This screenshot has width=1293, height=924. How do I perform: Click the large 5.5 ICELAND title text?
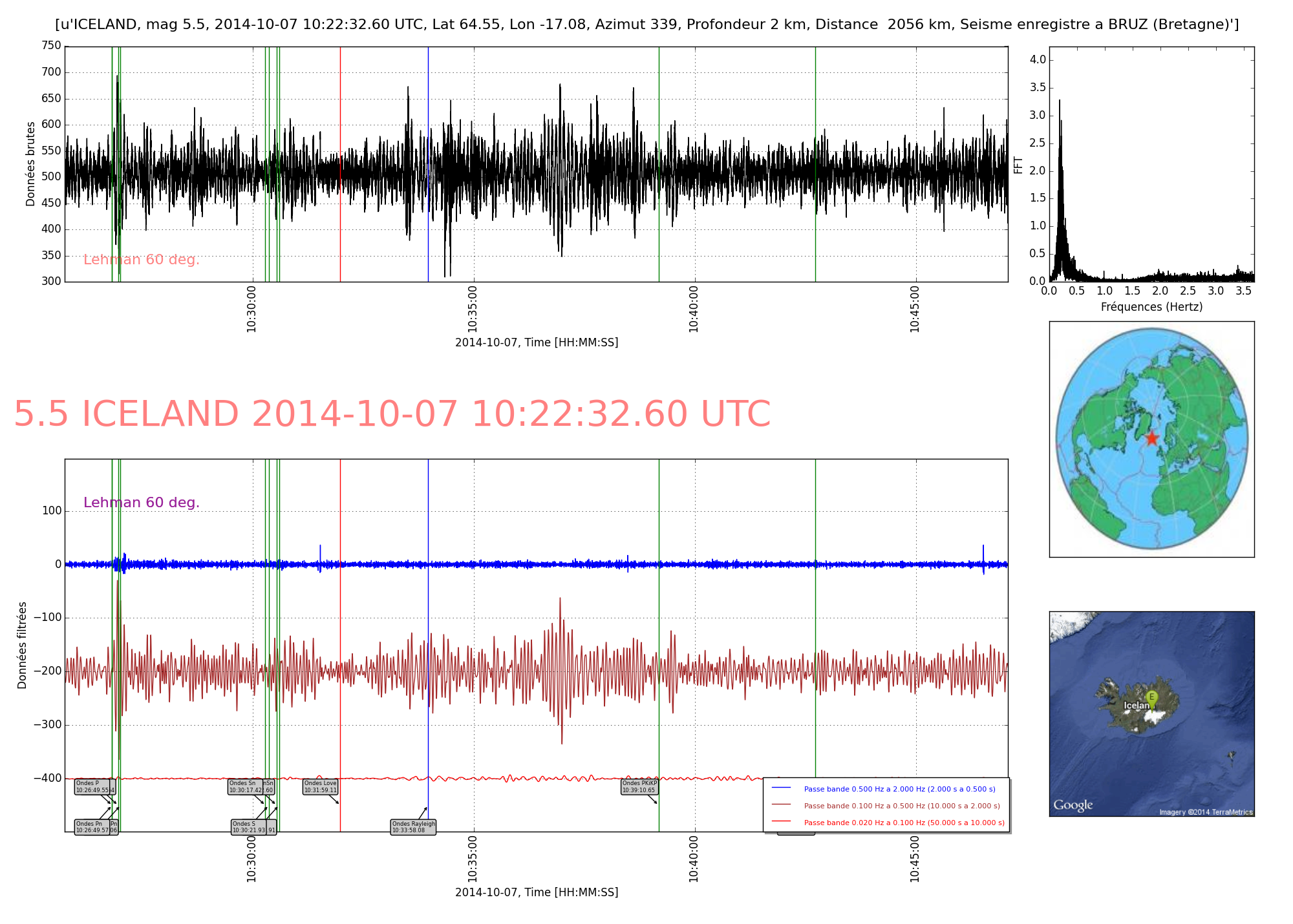pyautogui.click(x=392, y=414)
